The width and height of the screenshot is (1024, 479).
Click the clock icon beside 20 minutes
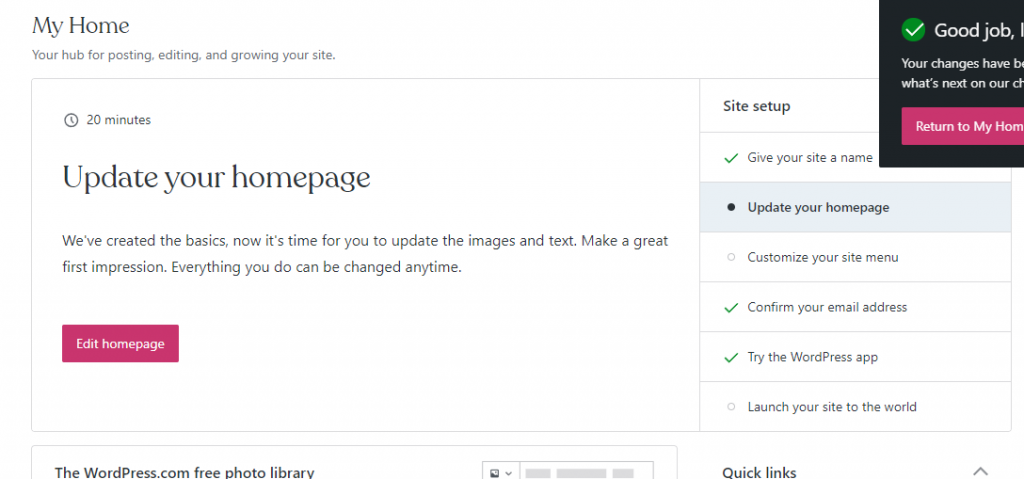[x=71, y=120]
